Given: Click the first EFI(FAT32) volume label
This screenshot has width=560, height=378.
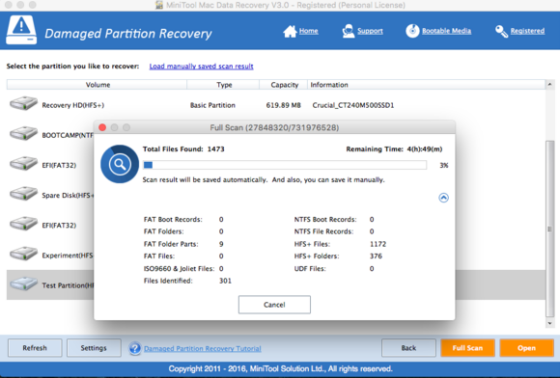Looking at the screenshot, I should click(59, 165).
